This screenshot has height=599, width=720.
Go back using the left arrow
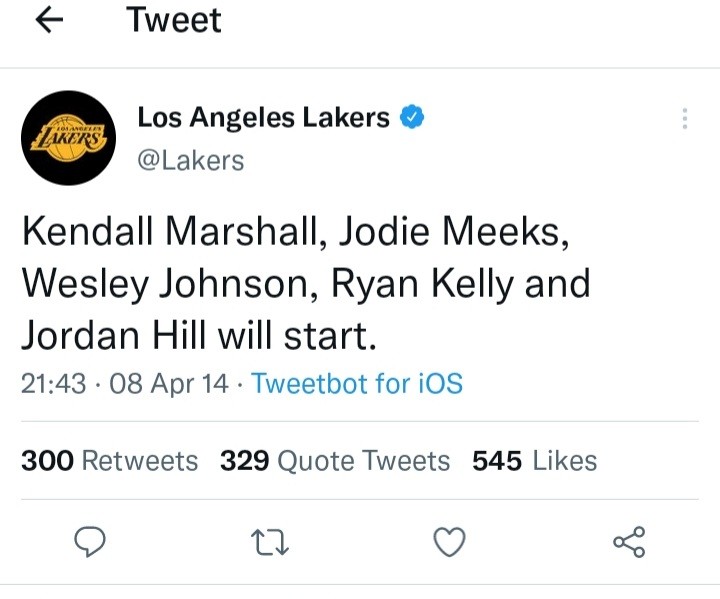(x=50, y=21)
